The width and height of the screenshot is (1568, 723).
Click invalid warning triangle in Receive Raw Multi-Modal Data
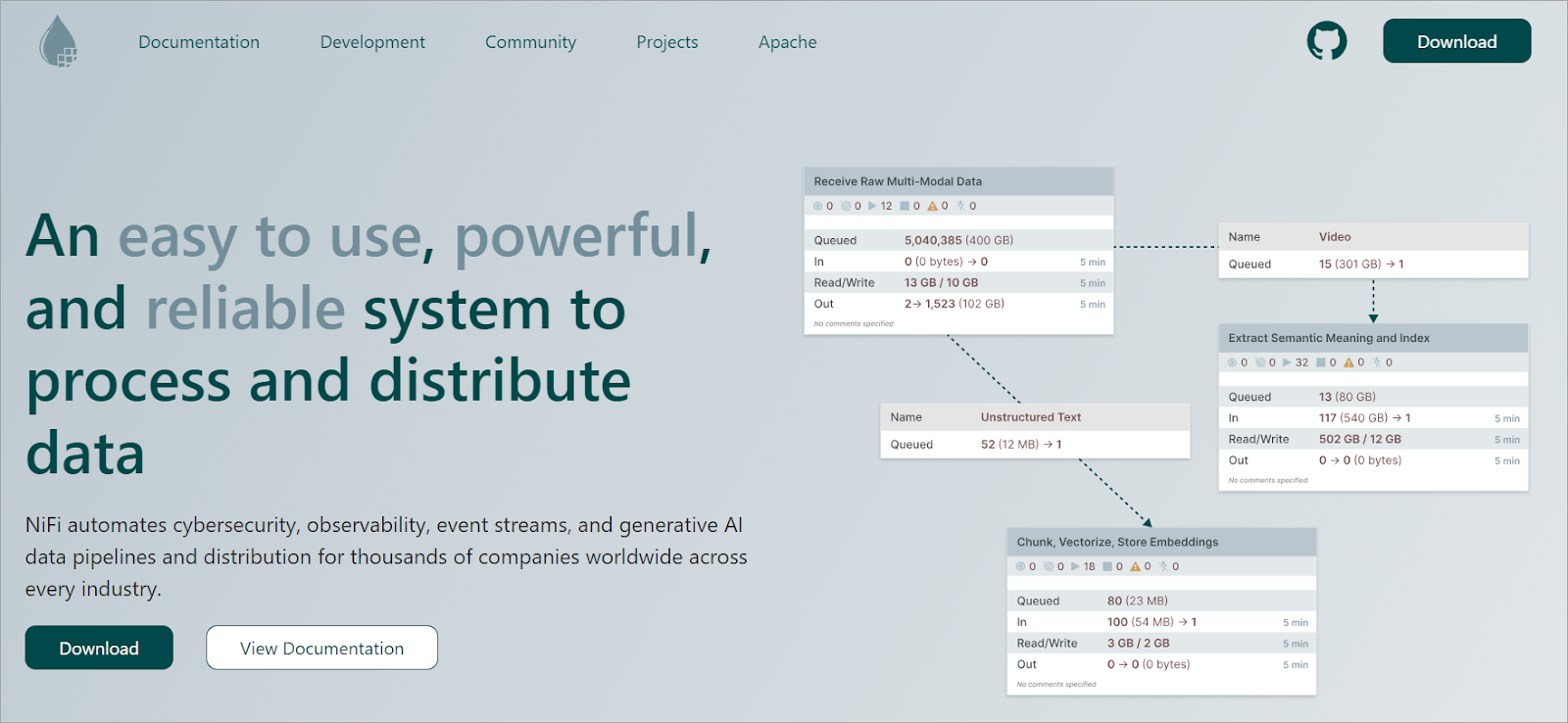(x=932, y=206)
